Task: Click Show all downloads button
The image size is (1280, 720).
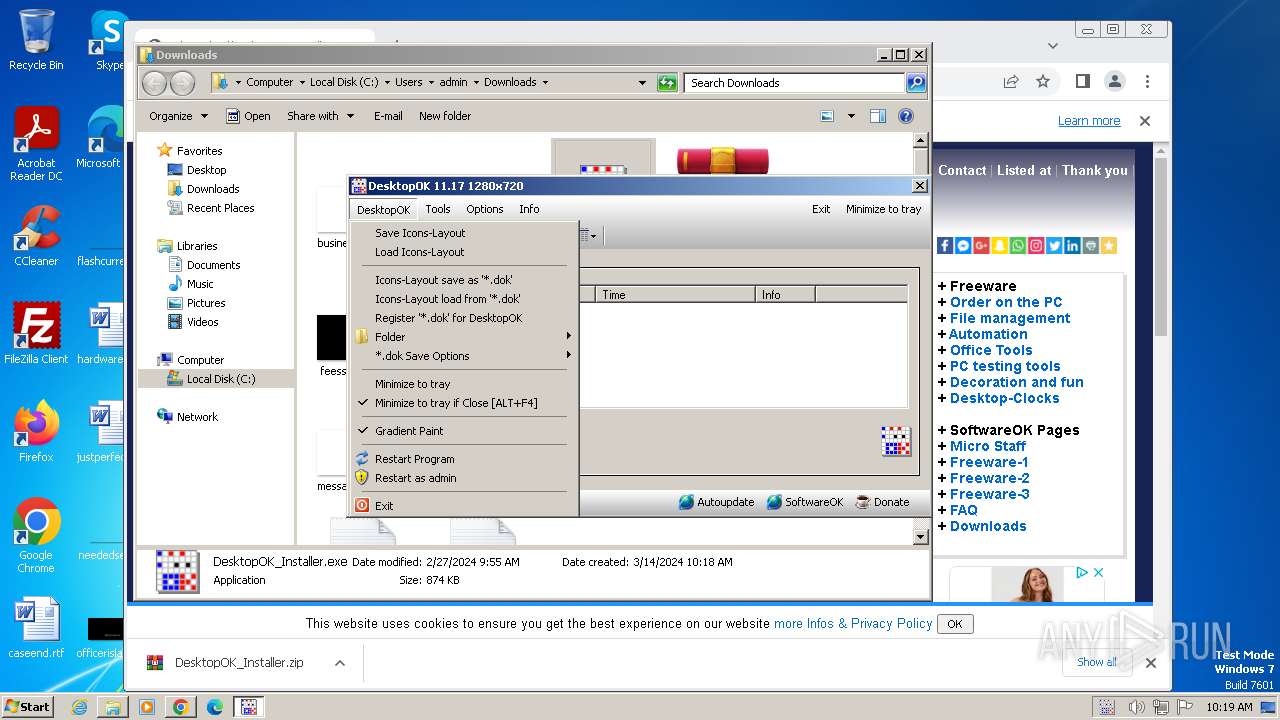Action: pyautogui.click(x=1097, y=662)
